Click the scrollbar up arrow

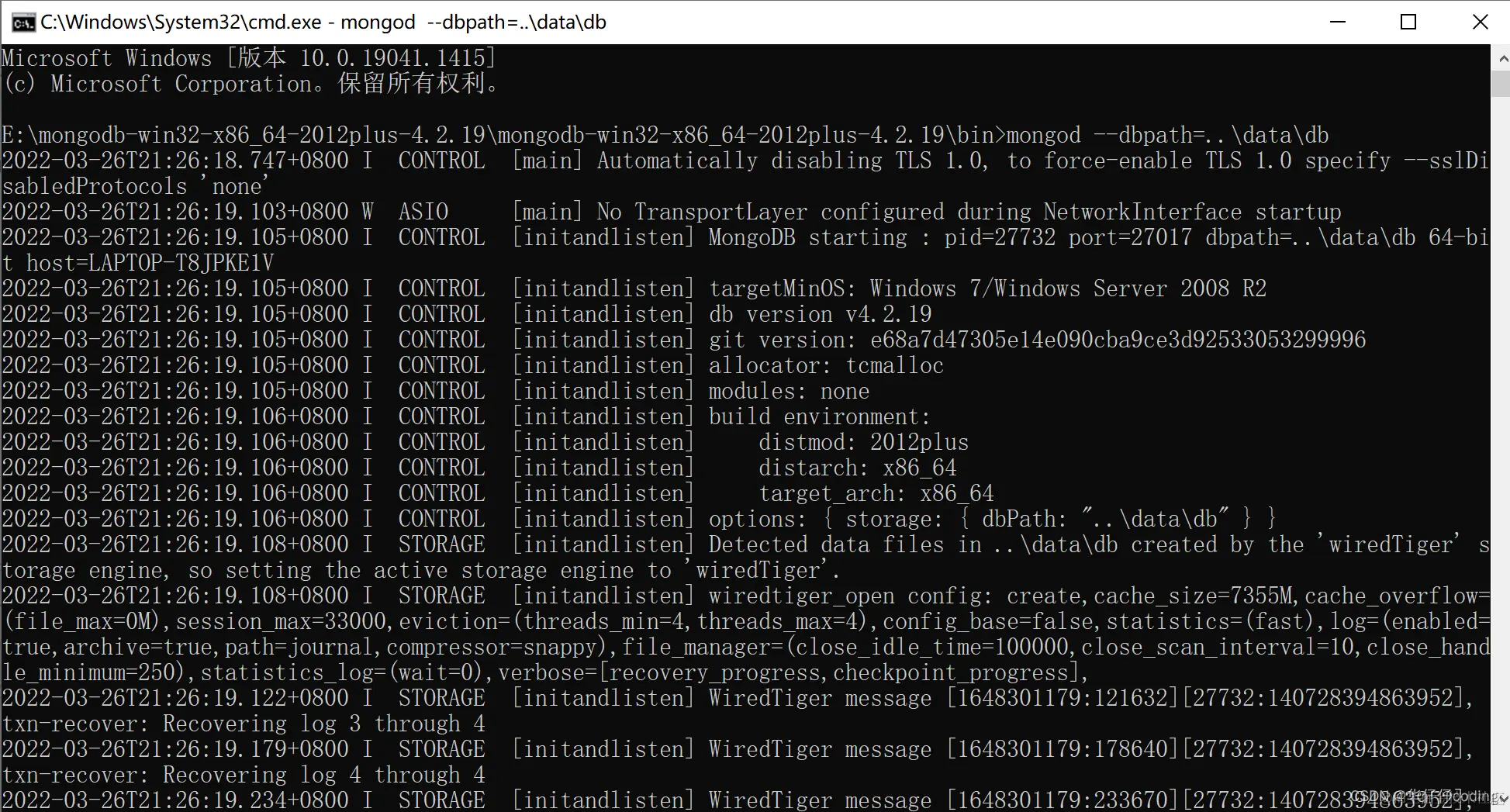point(1501,58)
